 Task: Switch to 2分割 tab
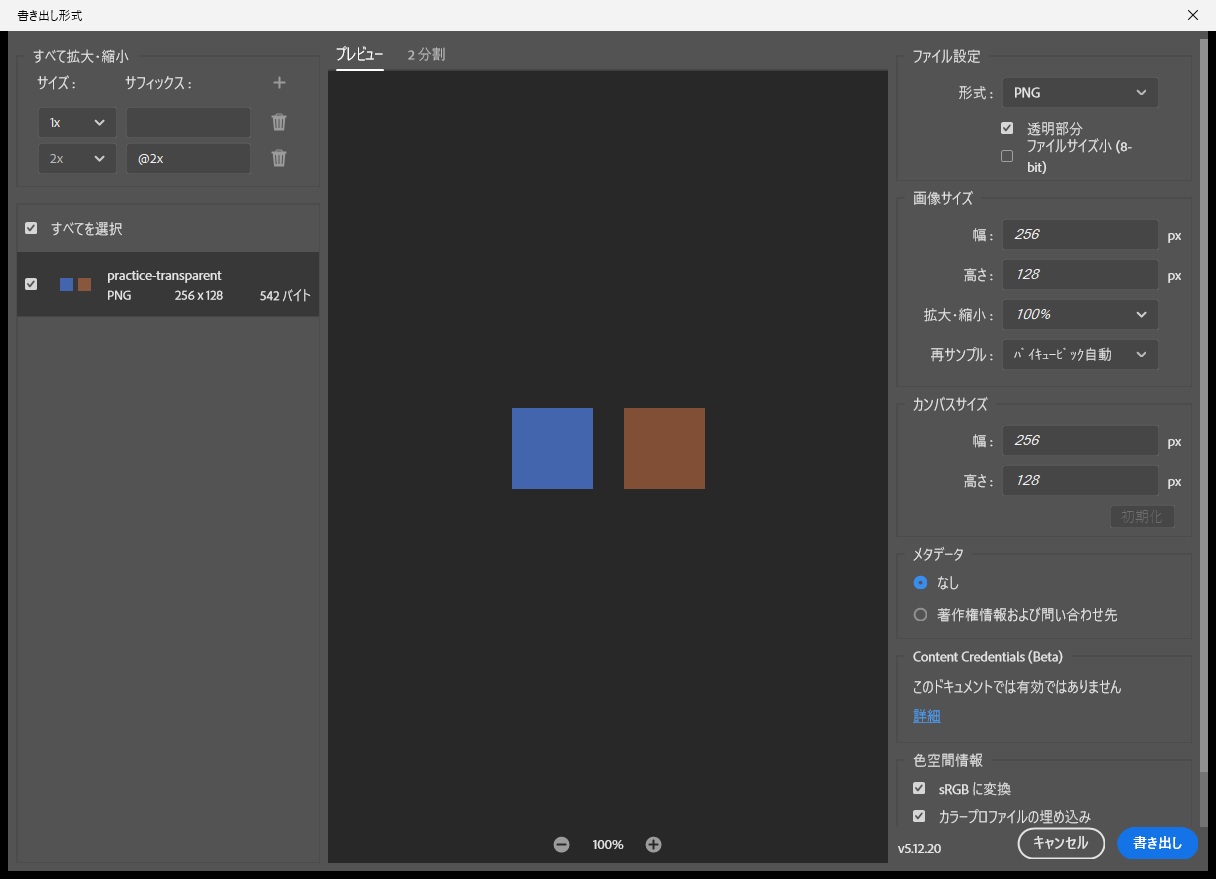426,55
